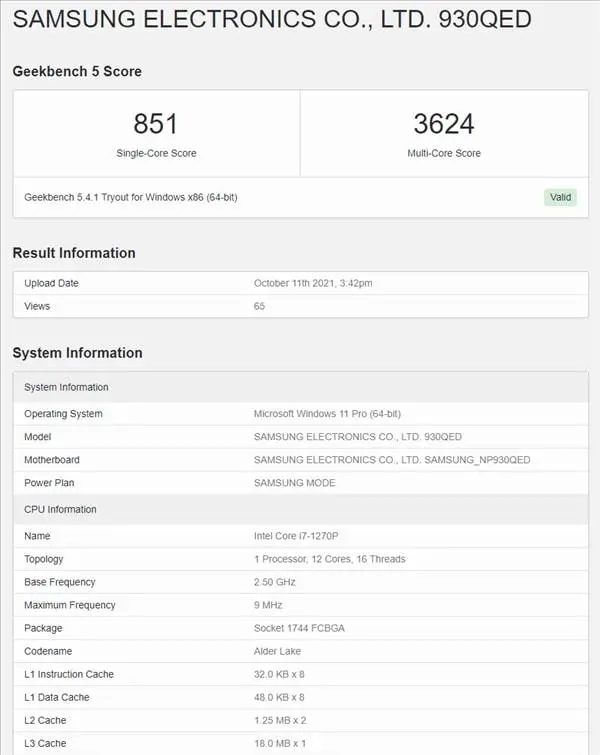
Task: Click the Views count 65
Action: click(260, 306)
